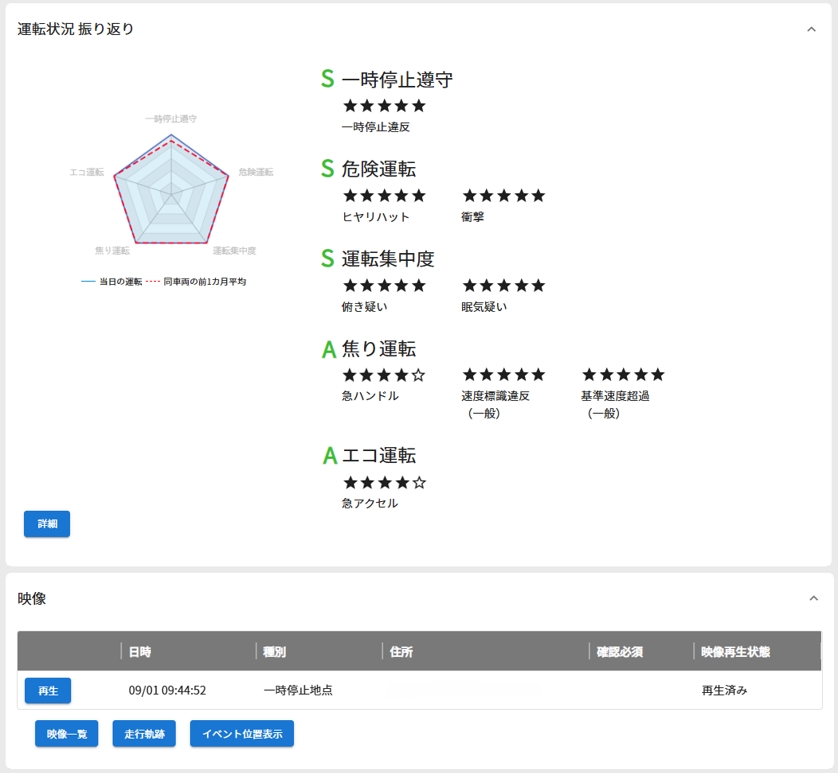Click the 急ハンドル star rating

[384, 376]
